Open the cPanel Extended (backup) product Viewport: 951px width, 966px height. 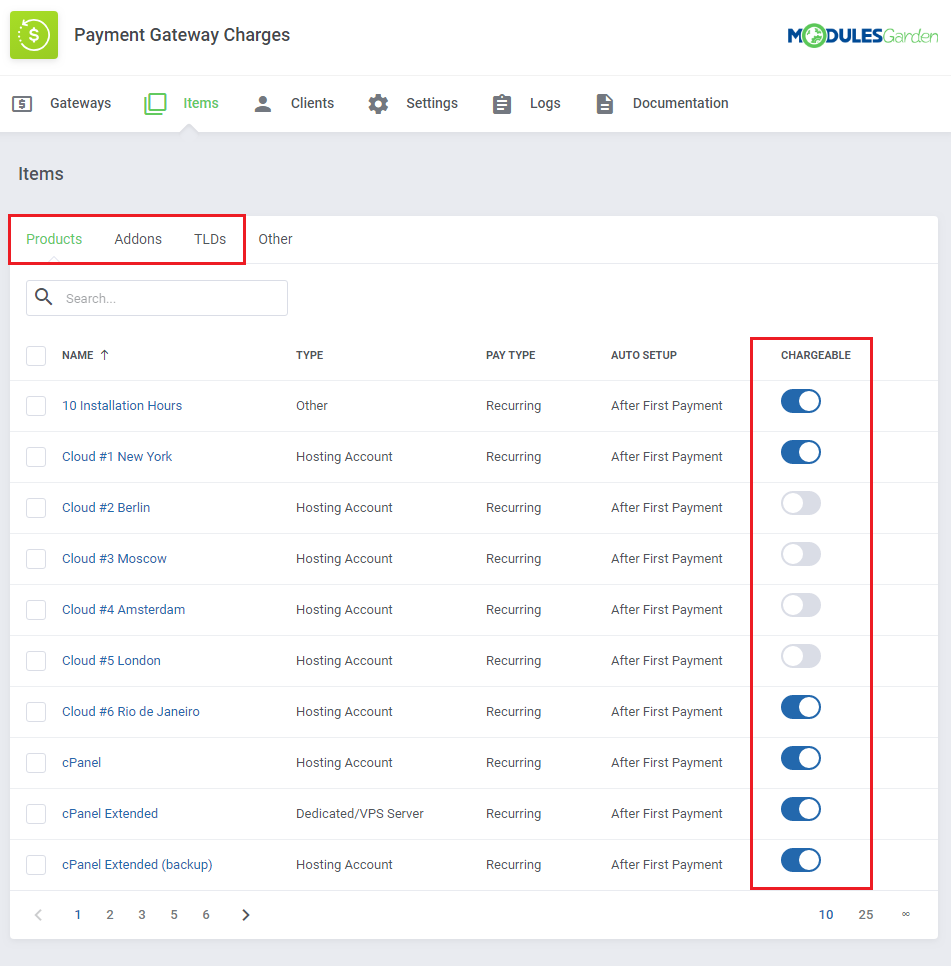coord(137,865)
